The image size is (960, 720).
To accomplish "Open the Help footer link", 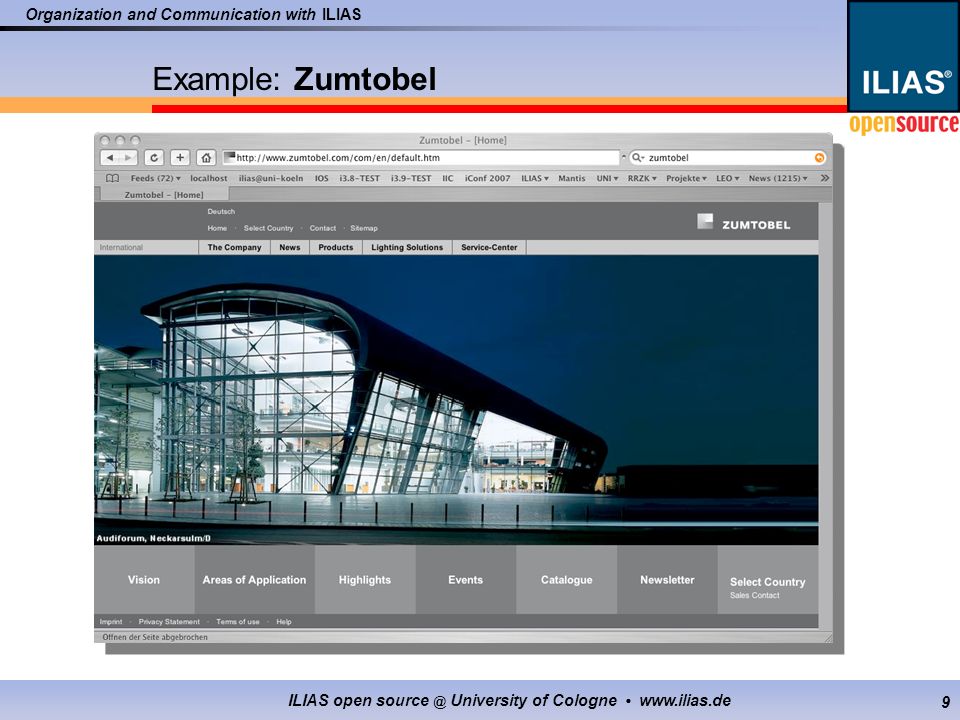I will pos(283,621).
